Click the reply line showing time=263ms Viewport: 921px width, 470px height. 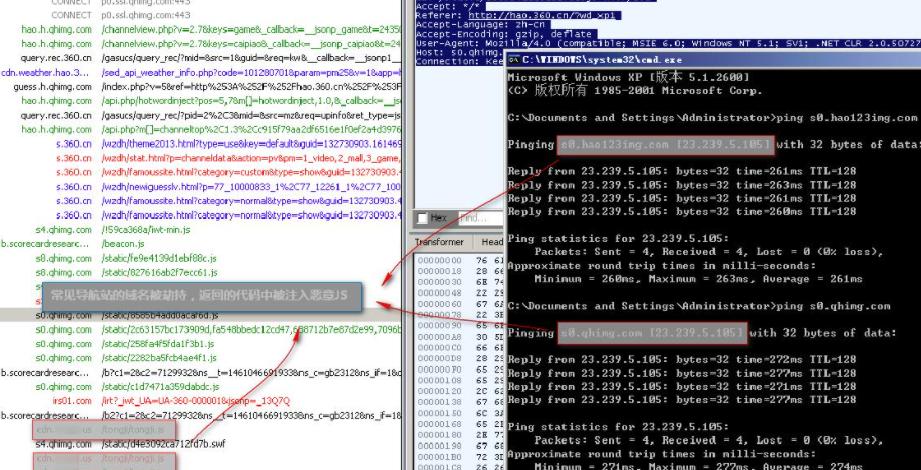682,184
